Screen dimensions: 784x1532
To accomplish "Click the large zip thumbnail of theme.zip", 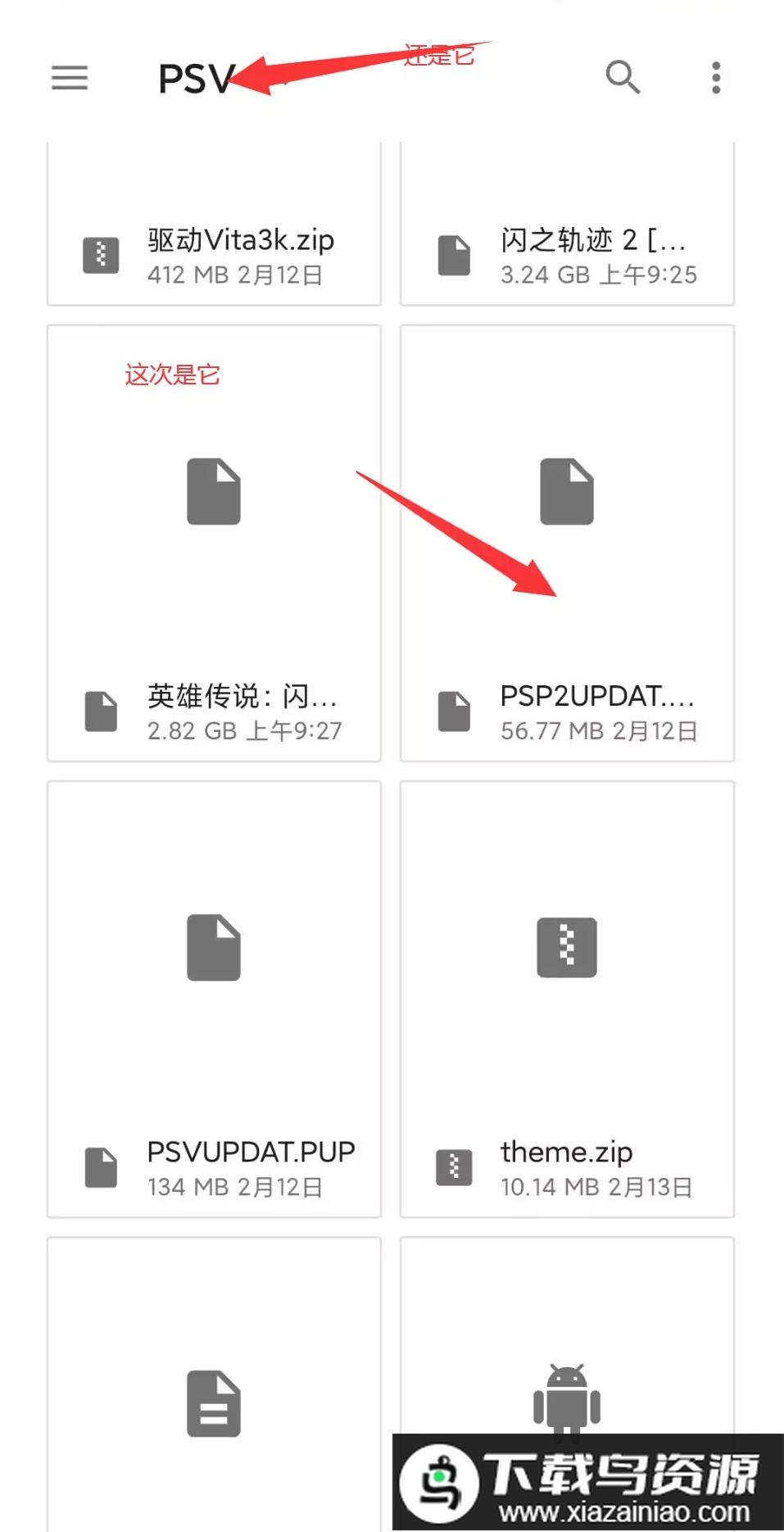I will 567,947.
